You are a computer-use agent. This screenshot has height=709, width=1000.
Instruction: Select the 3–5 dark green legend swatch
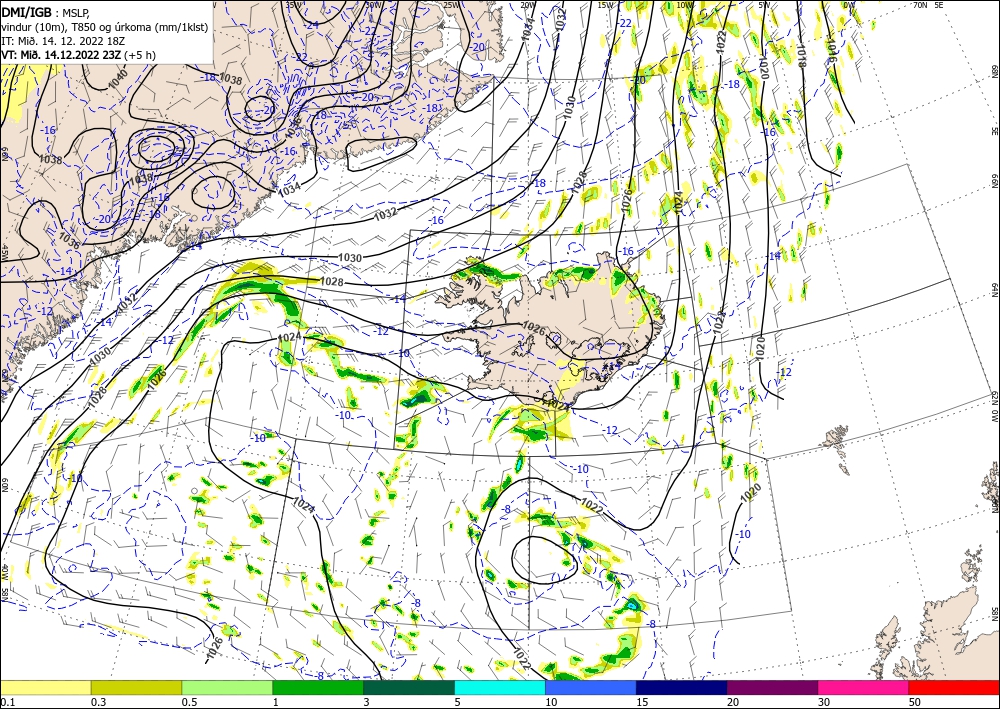(x=409, y=687)
